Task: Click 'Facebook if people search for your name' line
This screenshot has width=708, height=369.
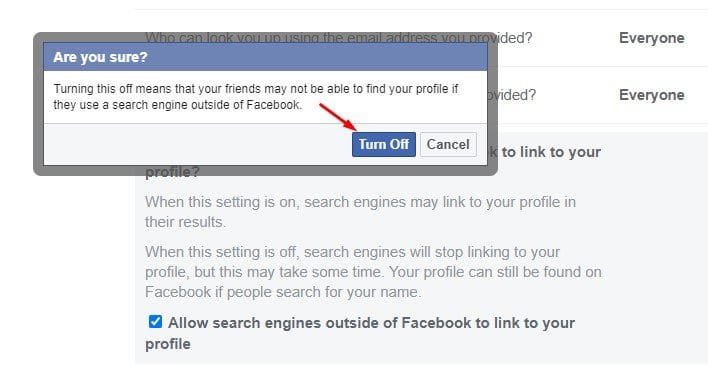Action: click(x=283, y=292)
